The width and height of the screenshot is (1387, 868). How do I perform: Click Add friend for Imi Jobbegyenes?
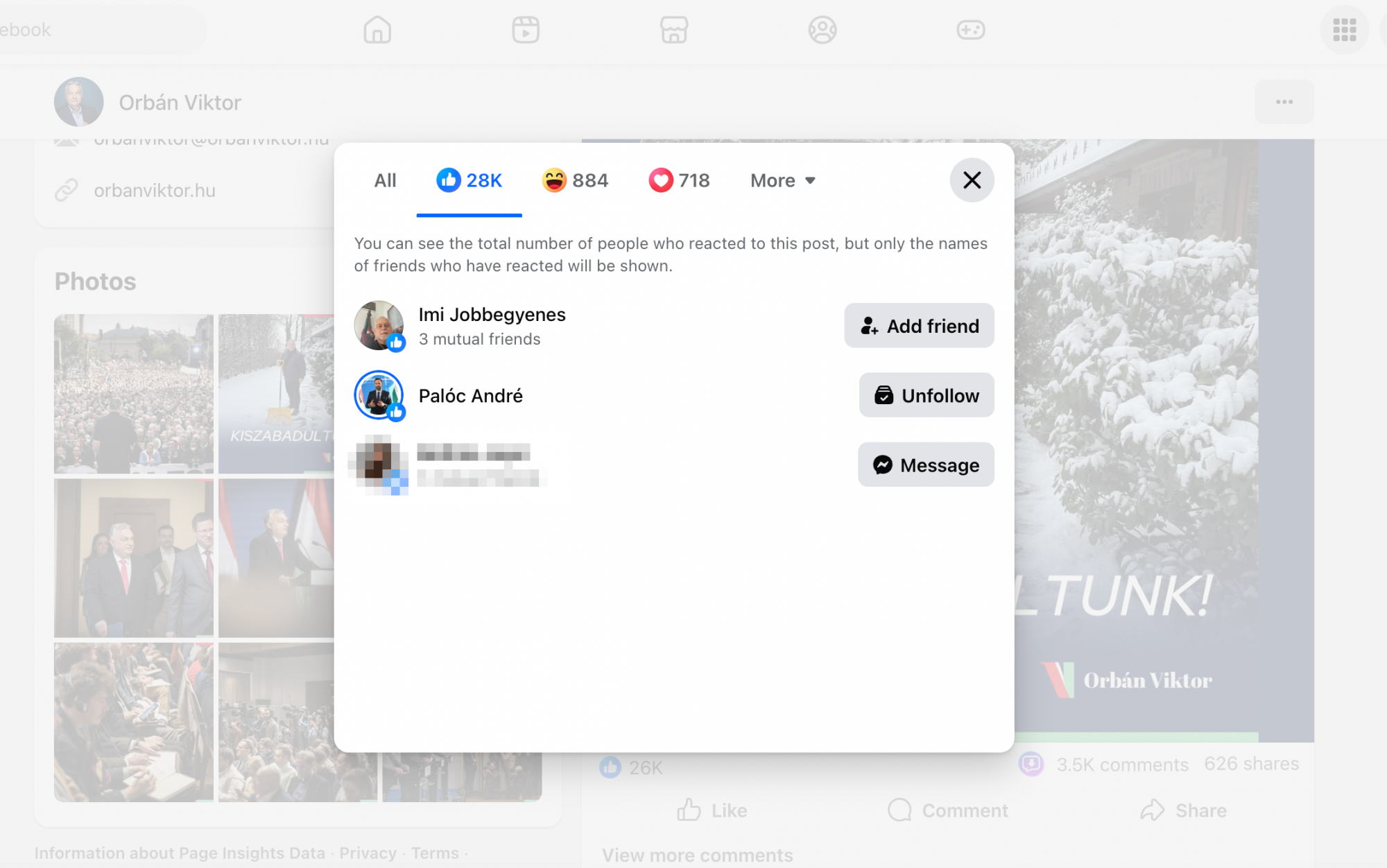pyautogui.click(x=919, y=326)
